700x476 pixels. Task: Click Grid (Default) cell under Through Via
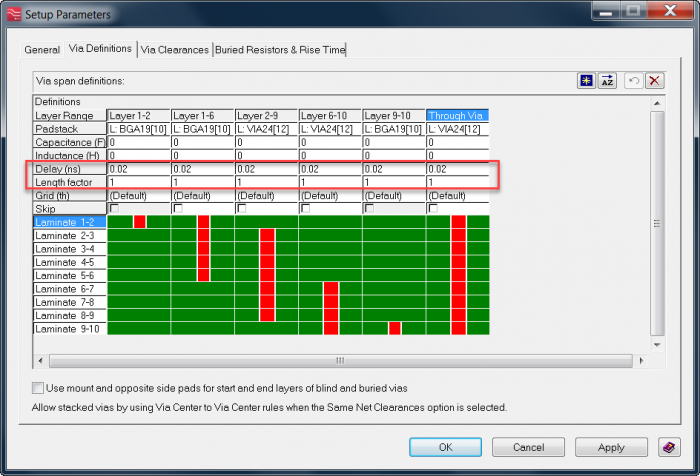(x=458, y=196)
